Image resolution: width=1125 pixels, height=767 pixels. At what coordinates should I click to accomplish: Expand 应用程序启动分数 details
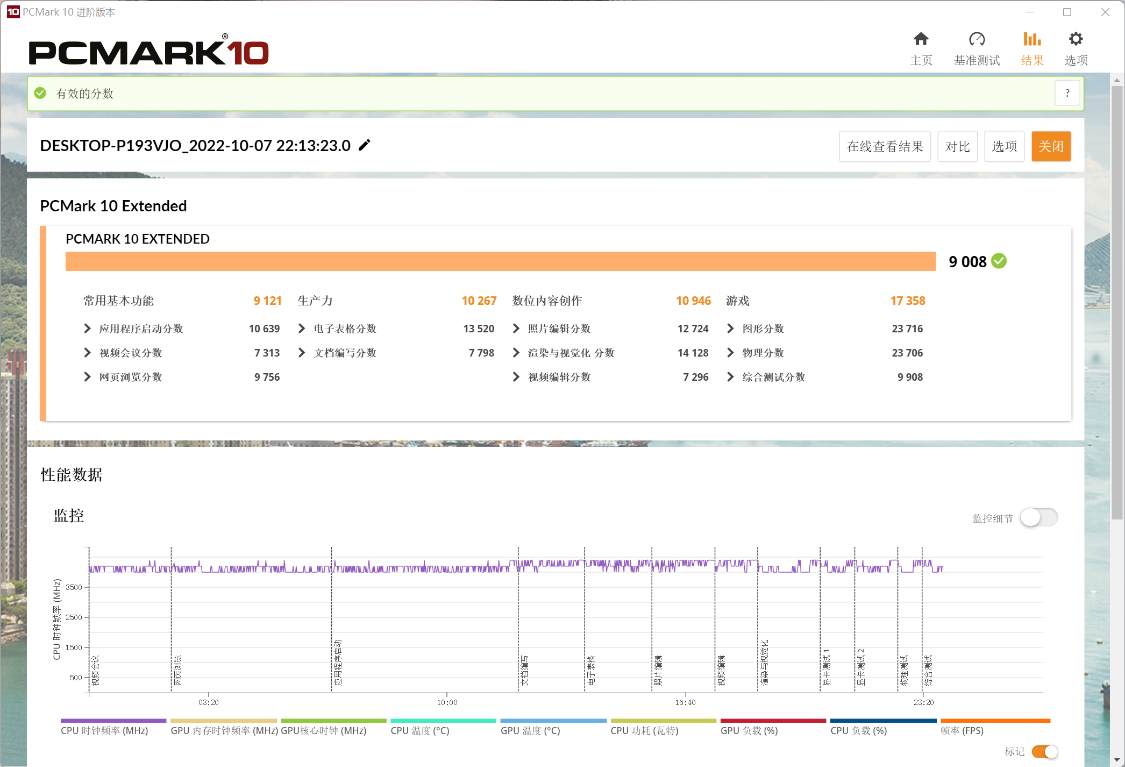pyautogui.click(x=88, y=329)
